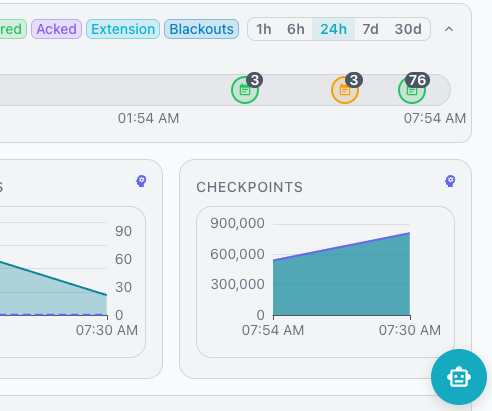Viewport: 492px width, 411px height.
Task: Click the 90 axis label on left chart
Action: 123,231
